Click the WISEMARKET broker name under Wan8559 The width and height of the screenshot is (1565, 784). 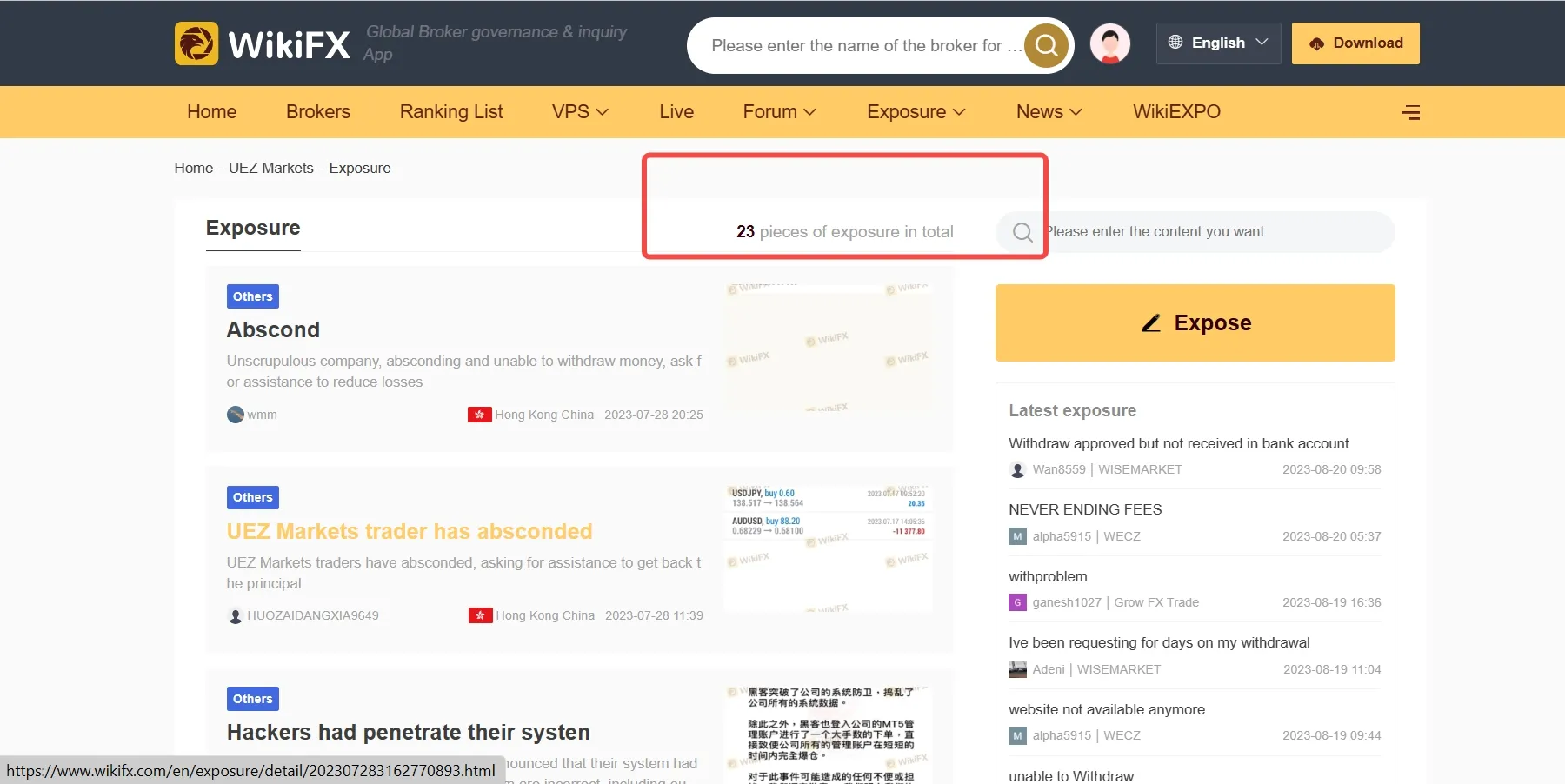[1141, 469]
